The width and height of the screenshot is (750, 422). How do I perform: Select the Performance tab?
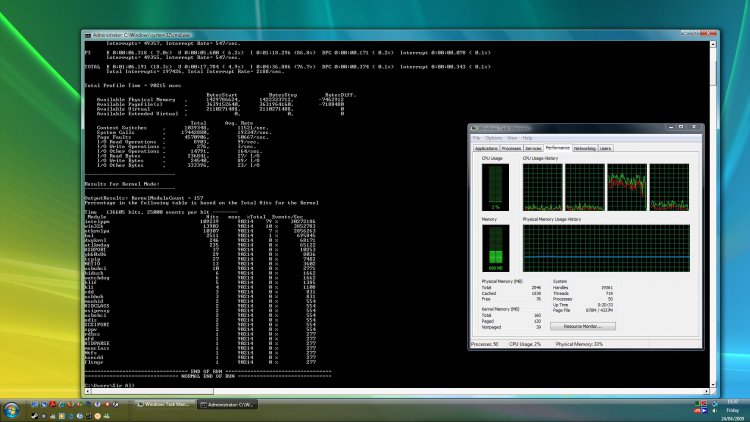(558, 148)
